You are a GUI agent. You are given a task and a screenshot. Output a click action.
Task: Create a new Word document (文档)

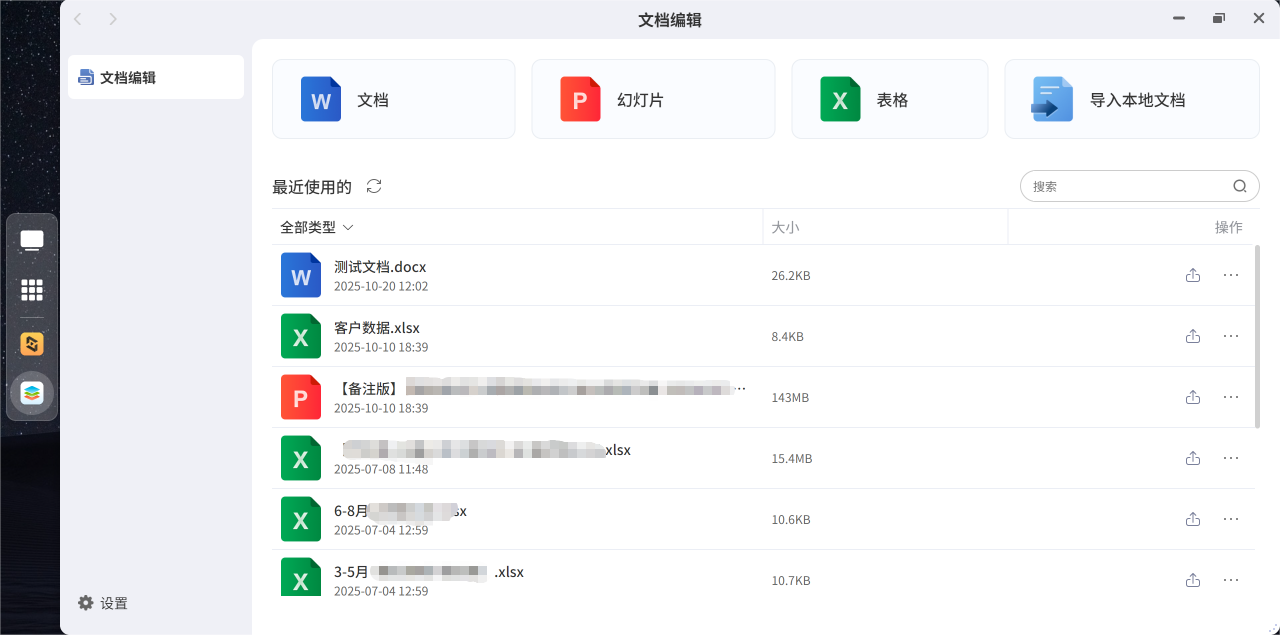click(x=393, y=99)
